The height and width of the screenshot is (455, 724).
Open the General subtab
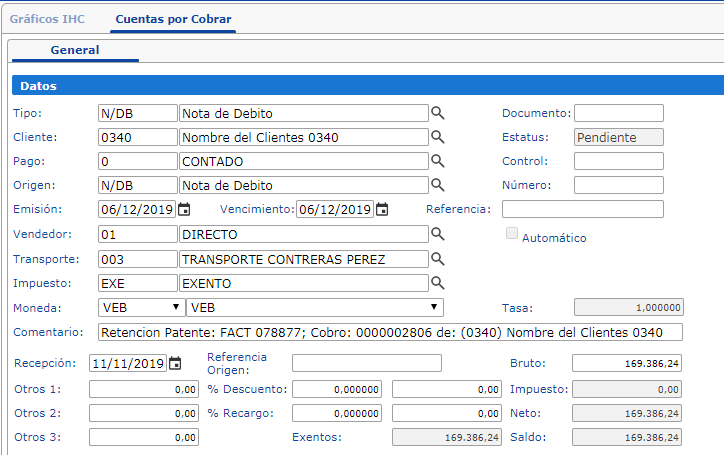point(75,50)
